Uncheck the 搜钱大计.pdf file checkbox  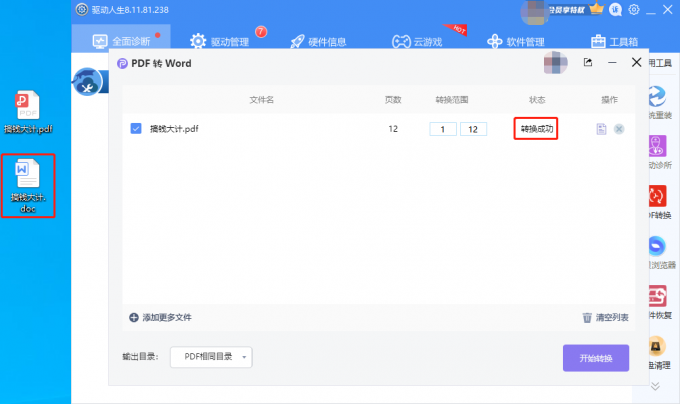tap(136, 128)
